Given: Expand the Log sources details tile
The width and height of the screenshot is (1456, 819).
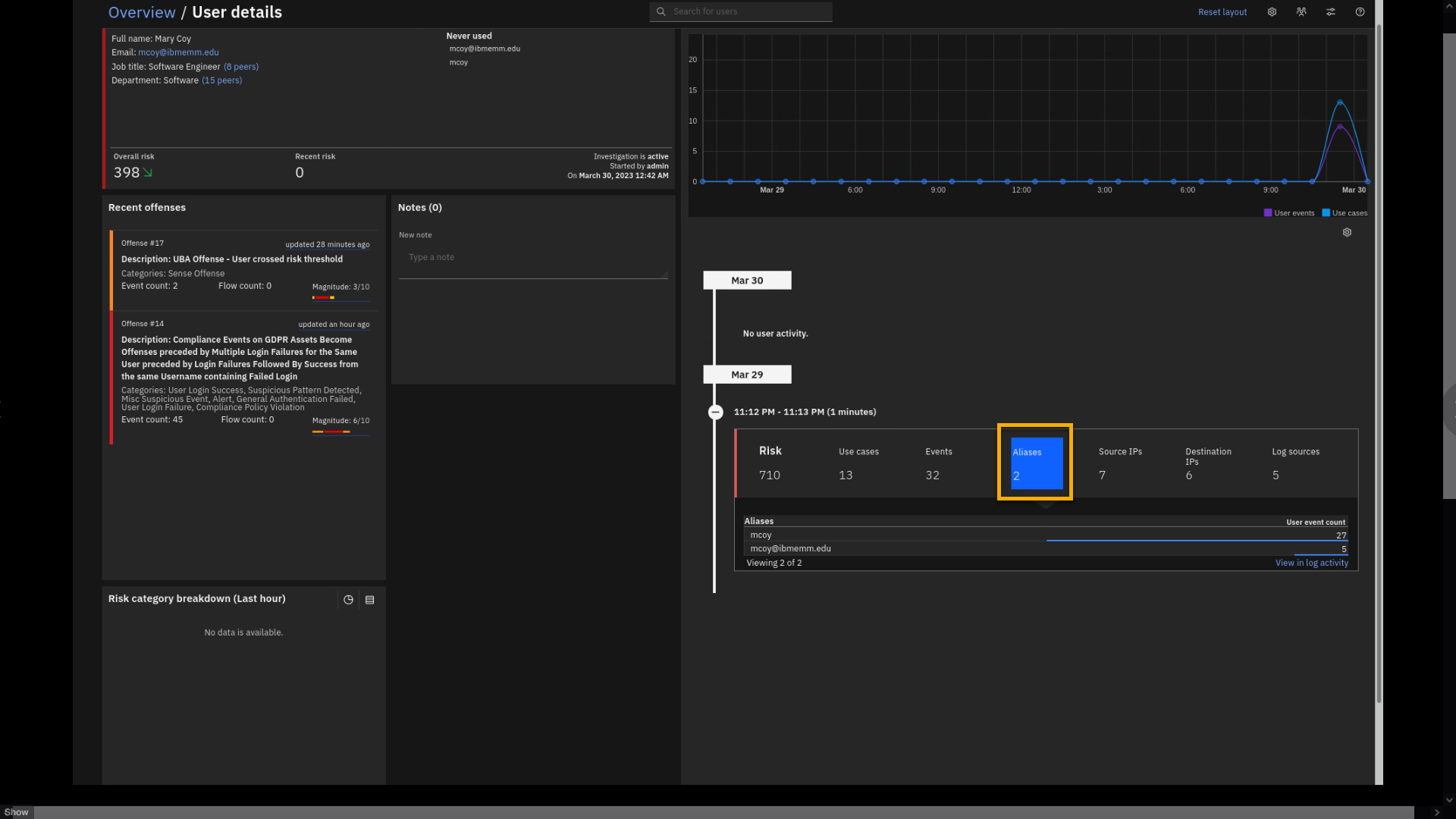Looking at the screenshot, I should 1295,463.
